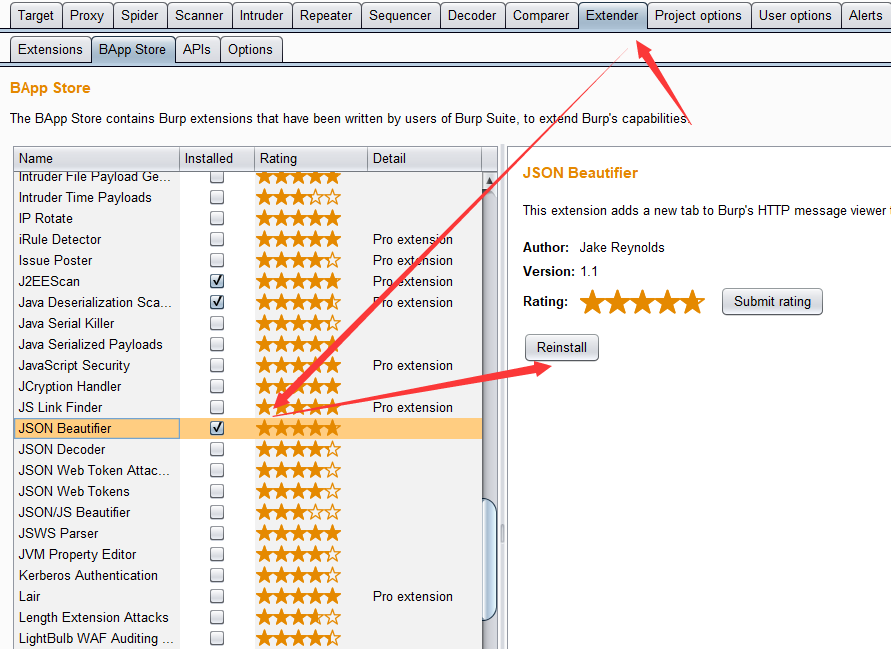
Task: Click the fifth star in detail rating
Action: tap(692, 302)
